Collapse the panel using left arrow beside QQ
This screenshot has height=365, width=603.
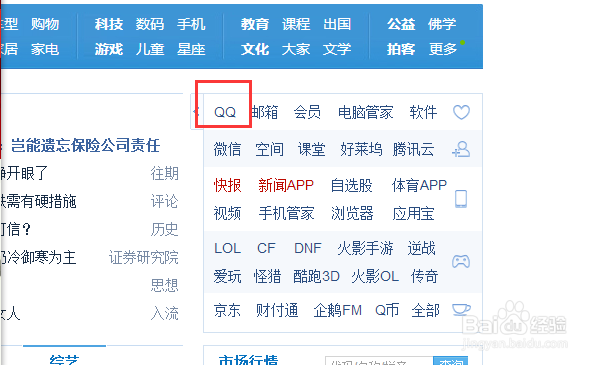(x=197, y=112)
